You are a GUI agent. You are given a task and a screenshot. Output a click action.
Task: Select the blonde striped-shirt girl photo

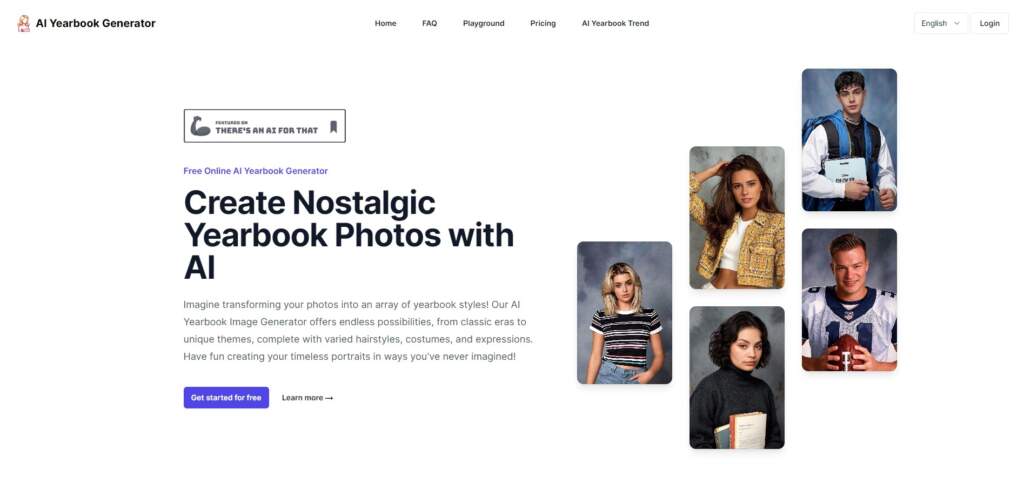(x=624, y=313)
